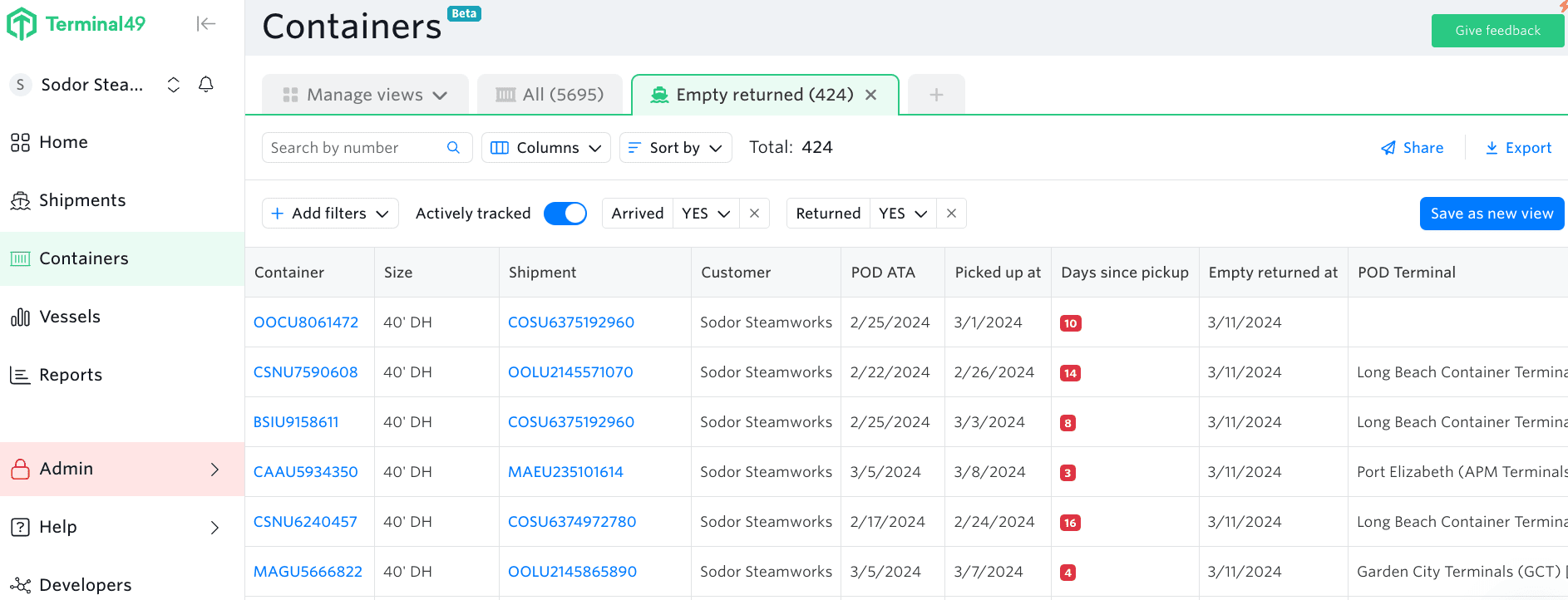Switch to the All (5695) tab
1568x600 pixels.
pyautogui.click(x=550, y=95)
